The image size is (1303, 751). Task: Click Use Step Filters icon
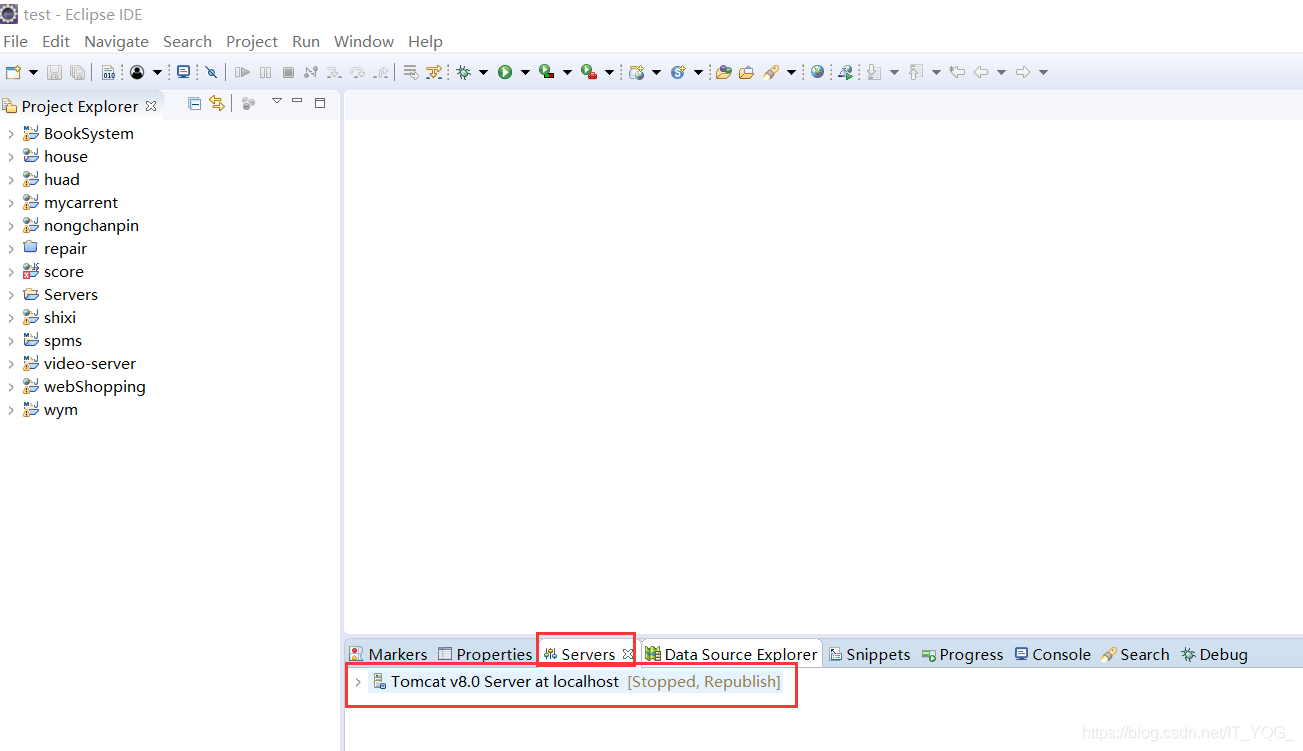click(434, 72)
